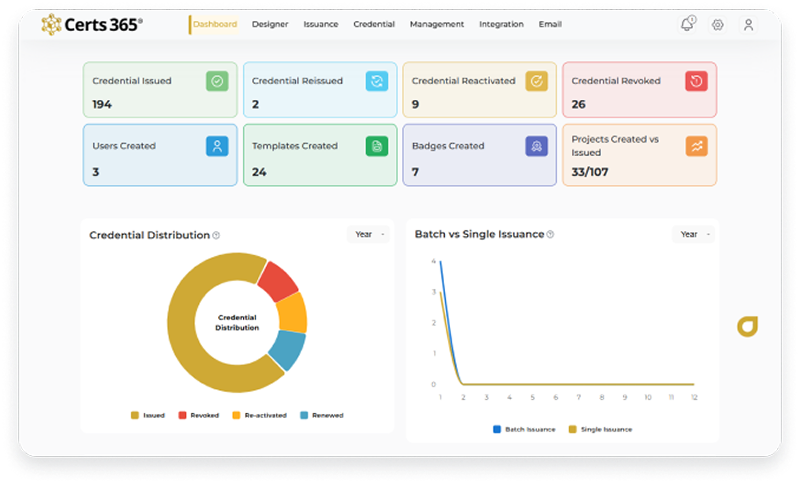This screenshot has width=800, height=485.
Task: Open the Credential menu
Action: click(x=374, y=24)
